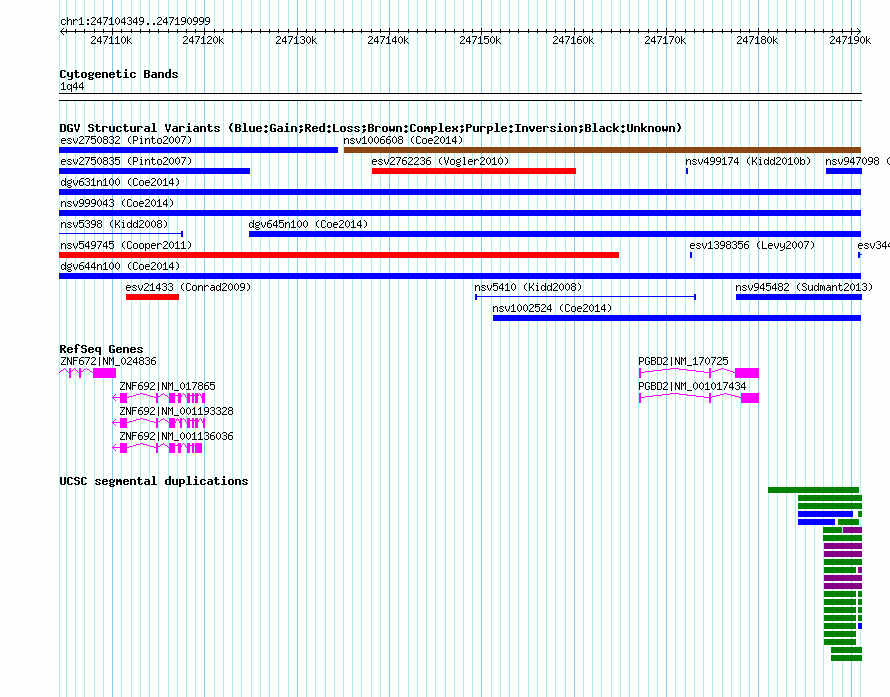
Task: Select the red esv2762236 loss bar
Action: pyautogui.click(x=474, y=171)
